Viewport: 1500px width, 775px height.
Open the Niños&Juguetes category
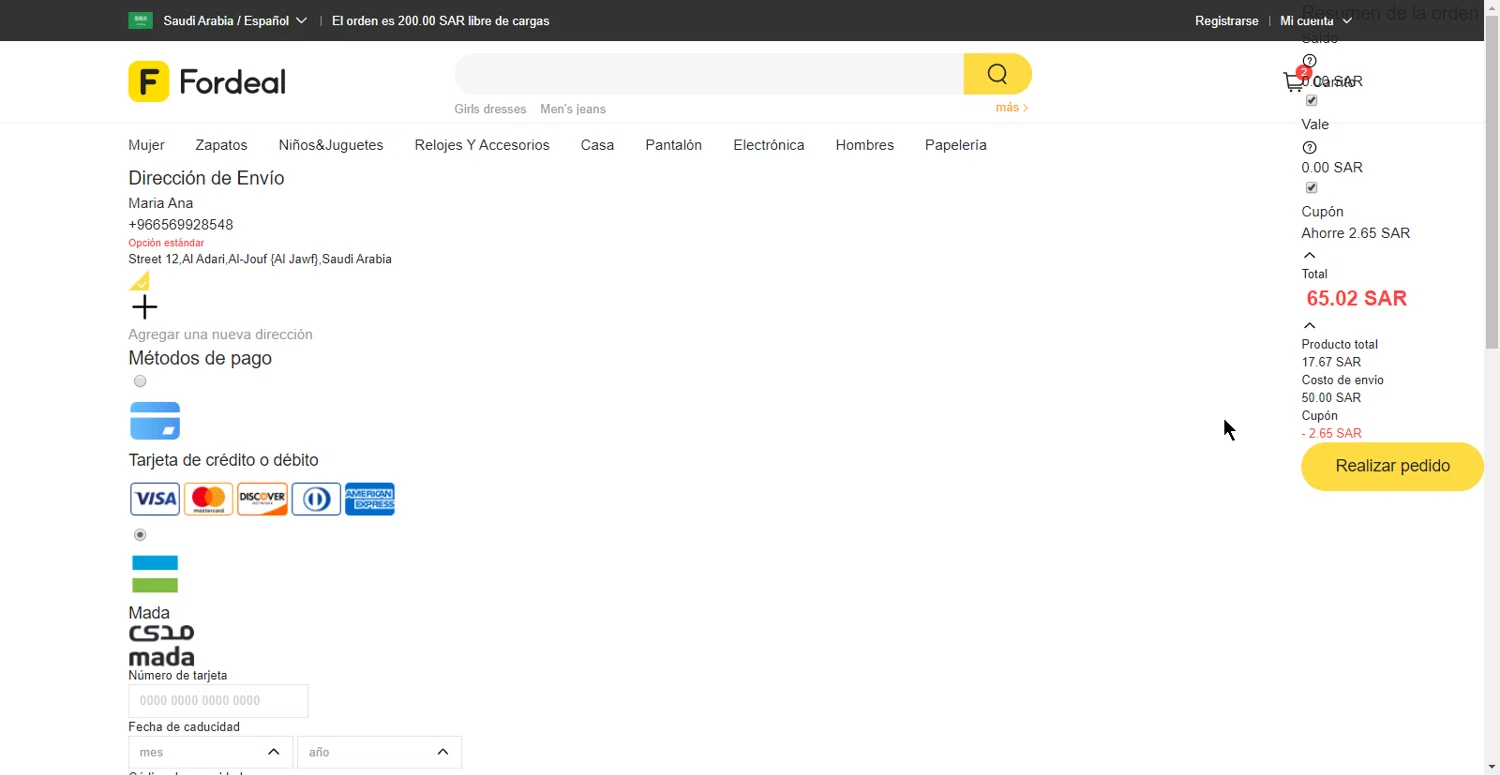[x=331, y=145]
